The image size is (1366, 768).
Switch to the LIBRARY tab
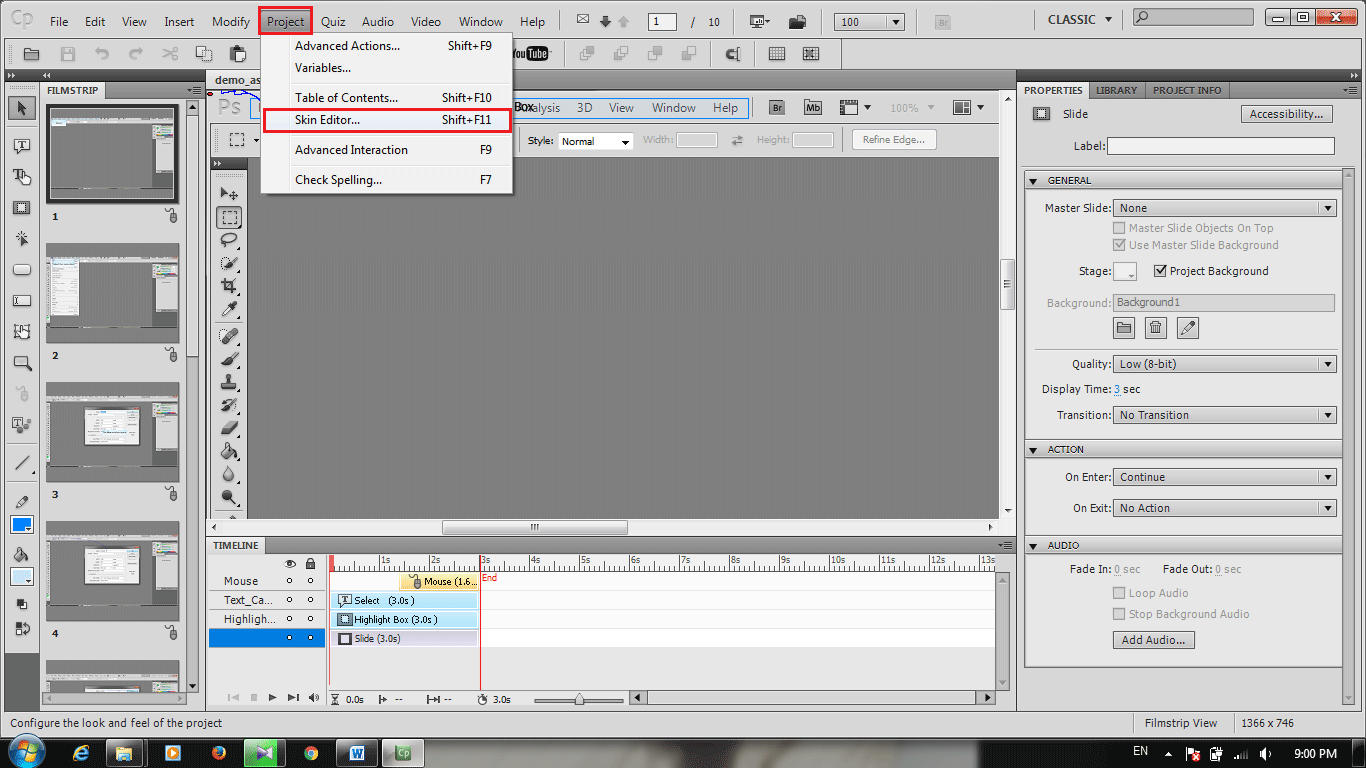1116,90
